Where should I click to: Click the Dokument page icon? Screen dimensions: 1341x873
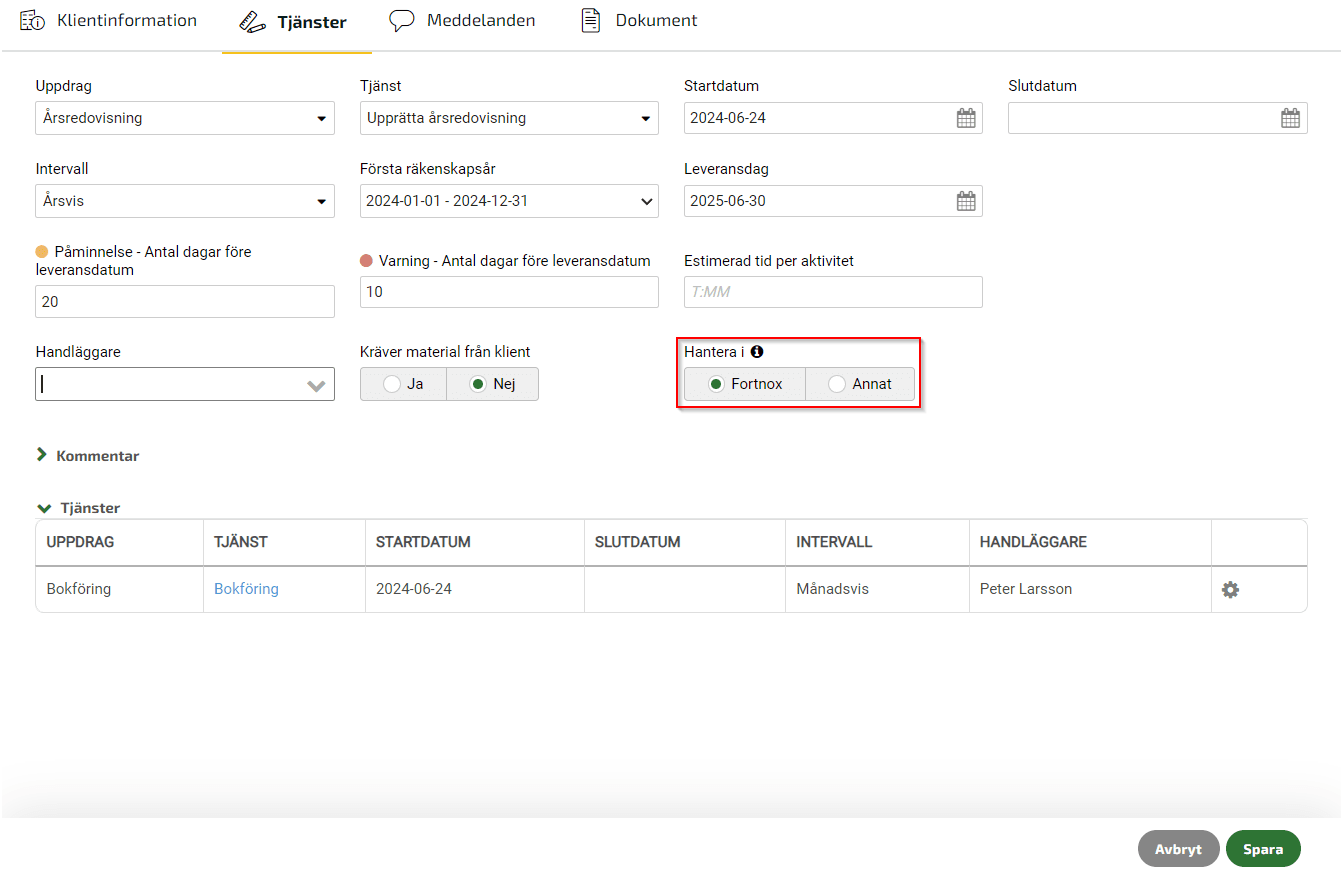tap(591, 20)
